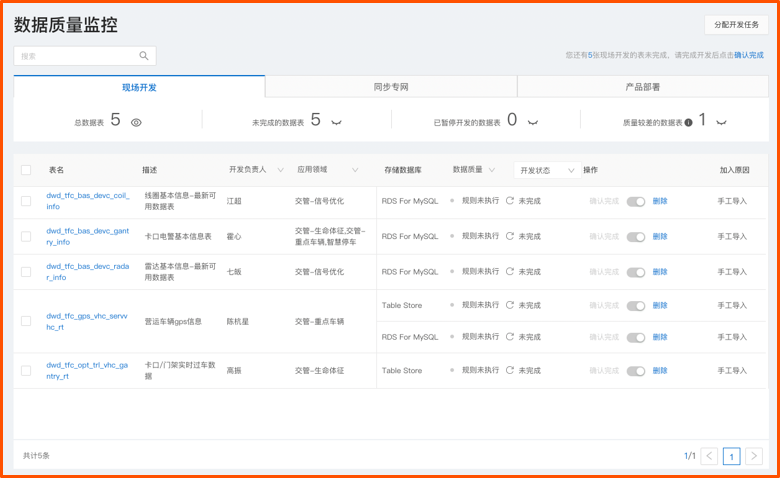Check the dwd_tfc_bas_devc_radar_info row checkbox
This screenshot has height=478, width=780.
coord(26,272)
